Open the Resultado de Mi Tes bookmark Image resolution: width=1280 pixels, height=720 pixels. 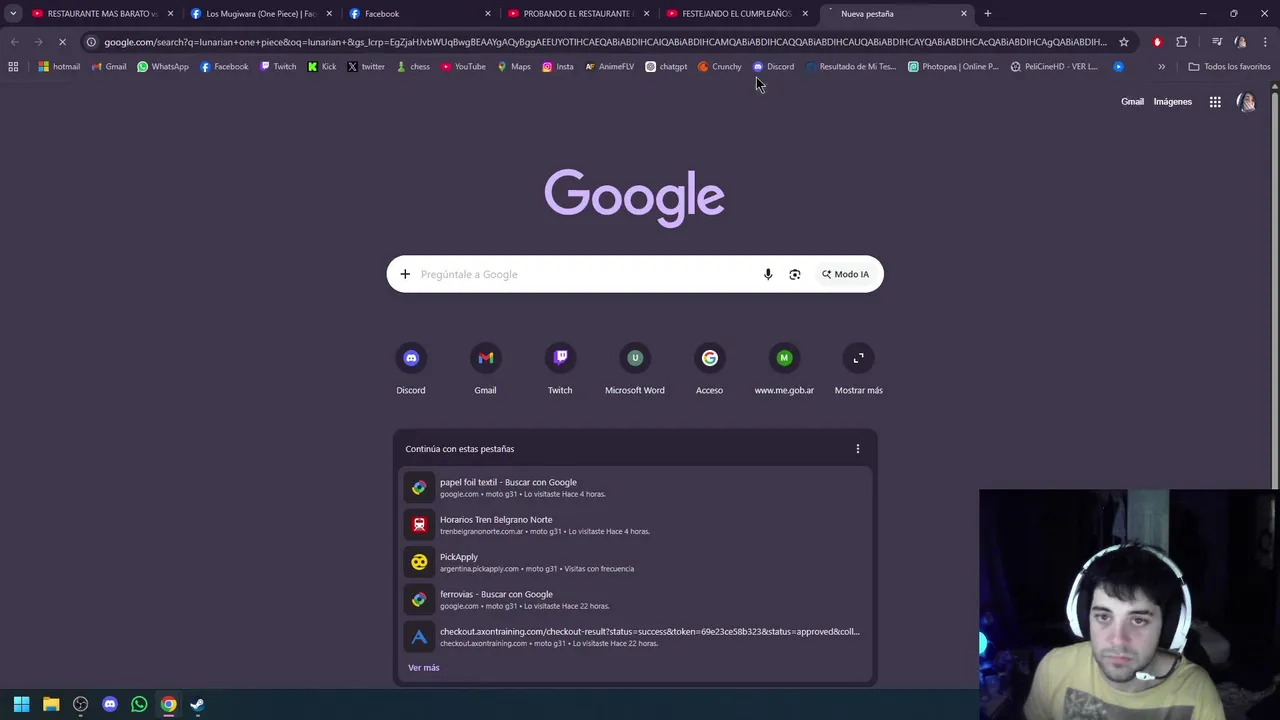point(851,67)
